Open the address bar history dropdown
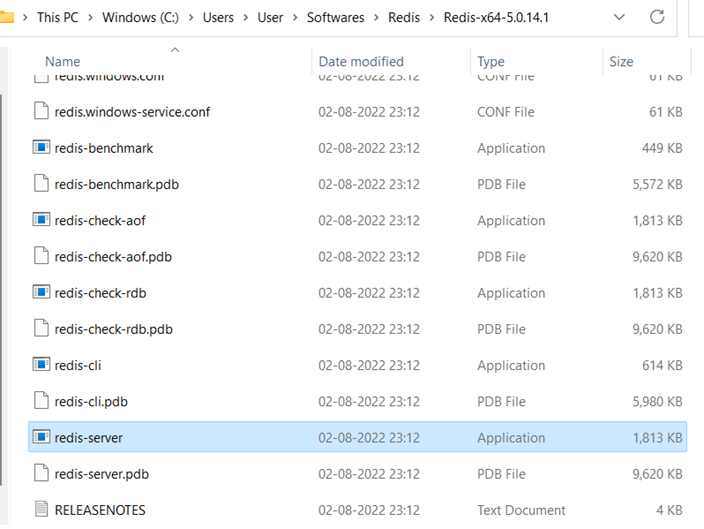Screen dimensions: 704x529 pos(619,17)
